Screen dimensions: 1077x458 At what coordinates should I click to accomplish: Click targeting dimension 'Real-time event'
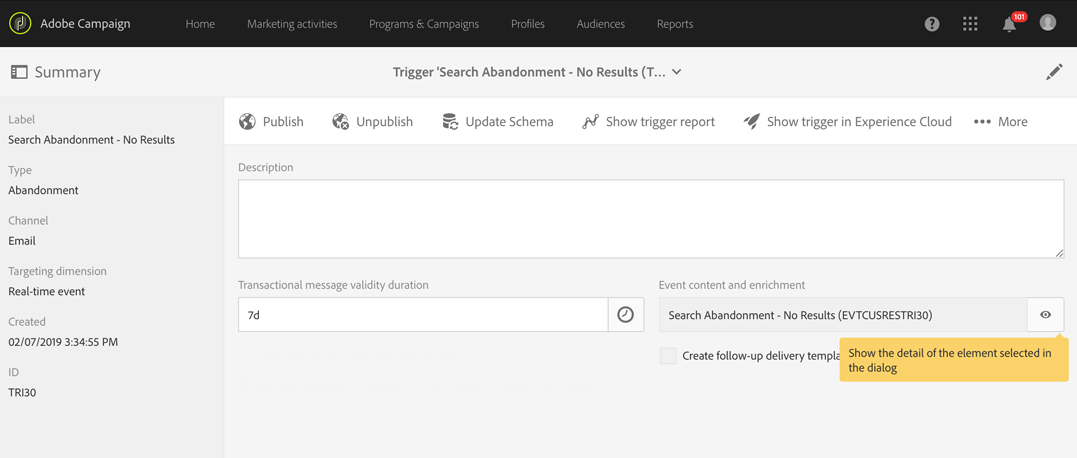[x=47, y=291]
